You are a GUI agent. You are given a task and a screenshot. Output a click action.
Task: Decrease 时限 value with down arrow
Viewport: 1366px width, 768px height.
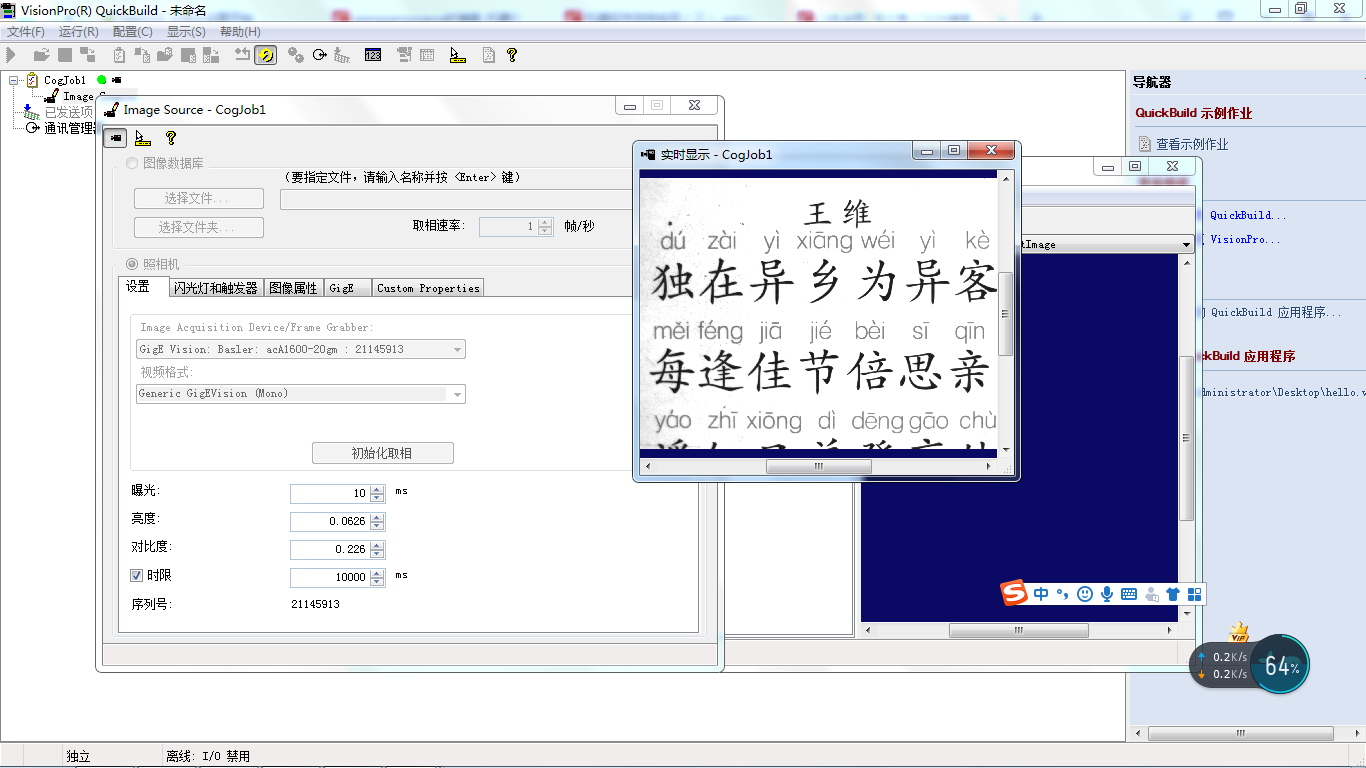[377, 582]
